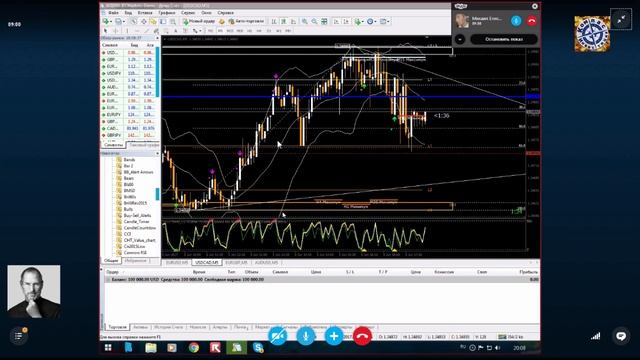Select the candlestick chart type icon
640x360 pixels.
click(284, 21)
